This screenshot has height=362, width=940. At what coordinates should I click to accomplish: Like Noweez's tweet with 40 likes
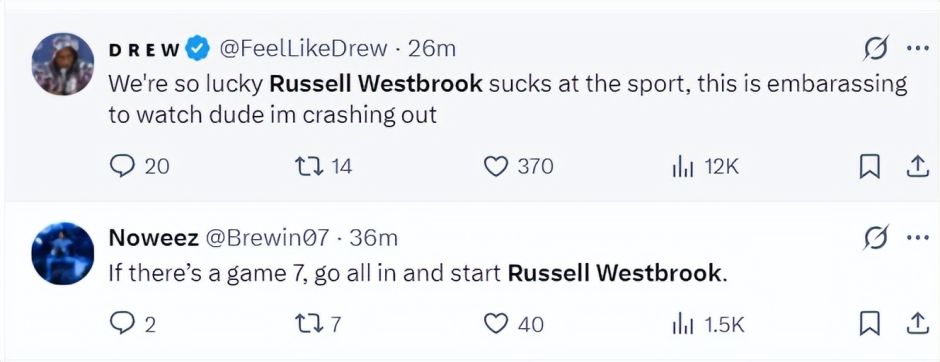[x=496, y=324]
